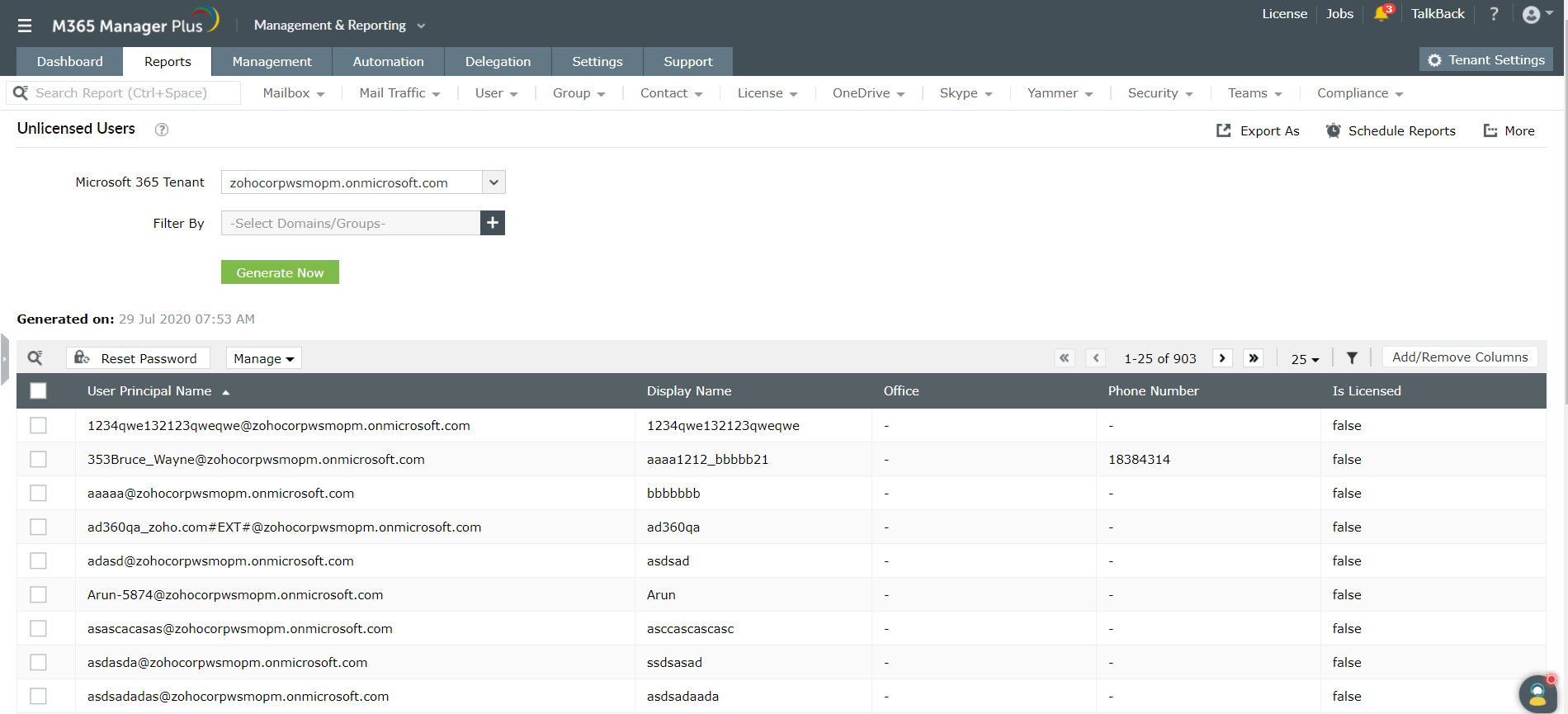Image resolution: width=1568 pixels, height=714 pixels.
Task: Open the Manage dropdown menu
Action: point(263,358)
